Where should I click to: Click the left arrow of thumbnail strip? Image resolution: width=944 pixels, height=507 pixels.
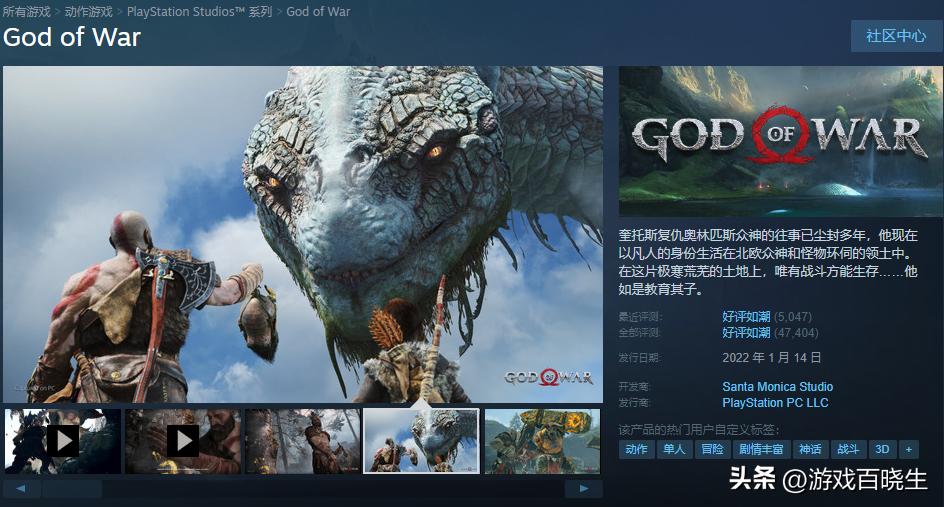click(x=21, y=488)
